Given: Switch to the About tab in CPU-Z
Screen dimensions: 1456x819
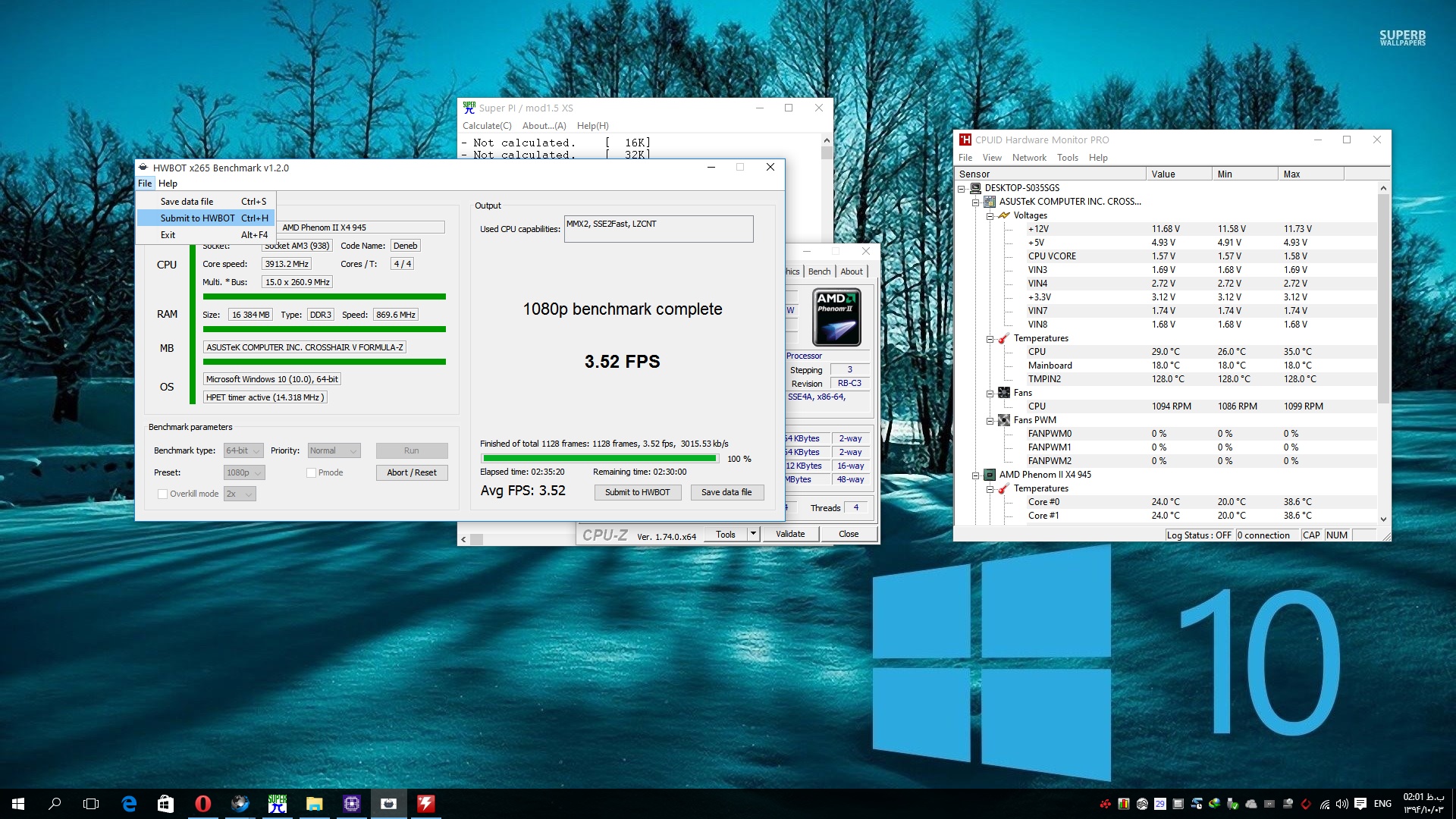Looking at the screenshot, I should coord(852,271).
